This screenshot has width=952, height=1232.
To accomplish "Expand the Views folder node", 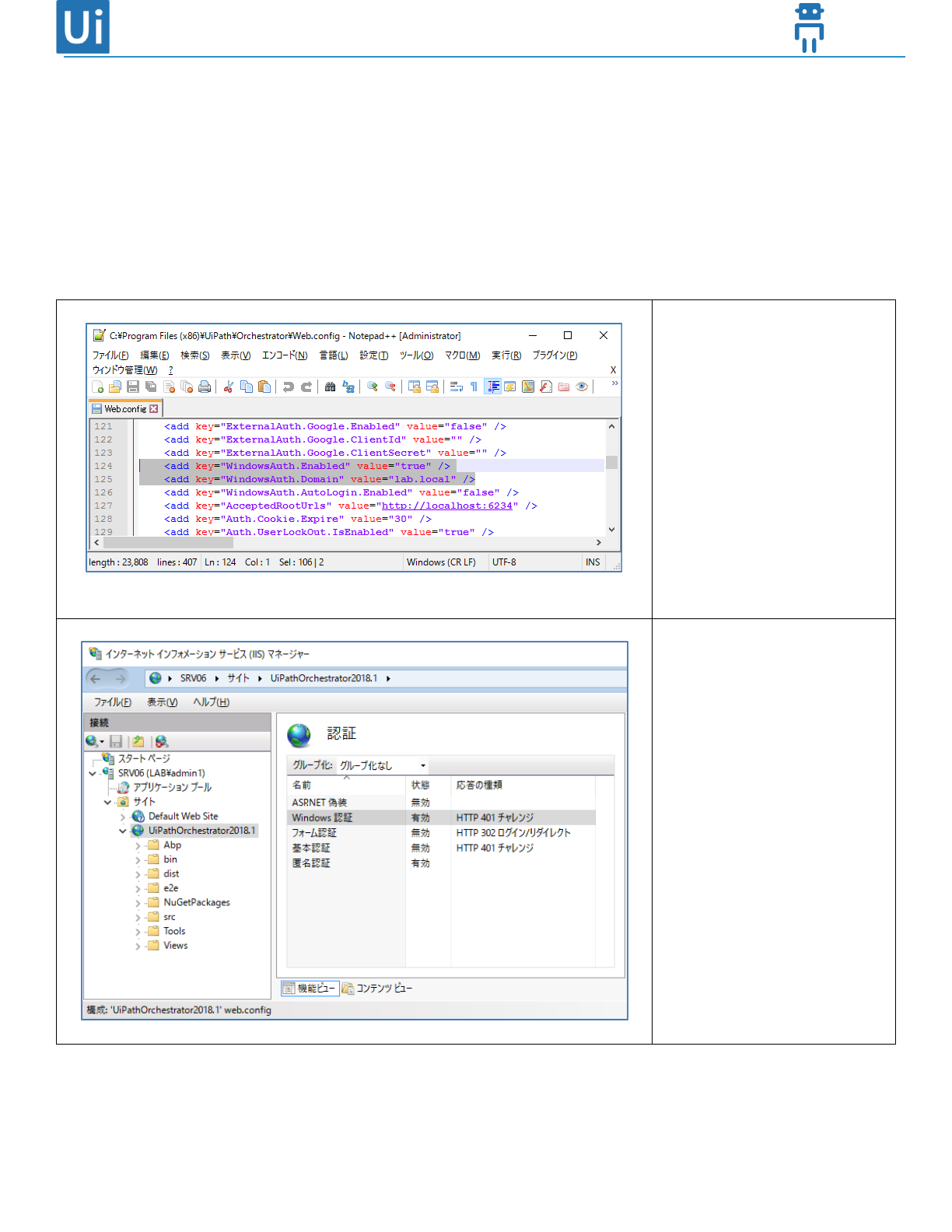I will point(138,946).
